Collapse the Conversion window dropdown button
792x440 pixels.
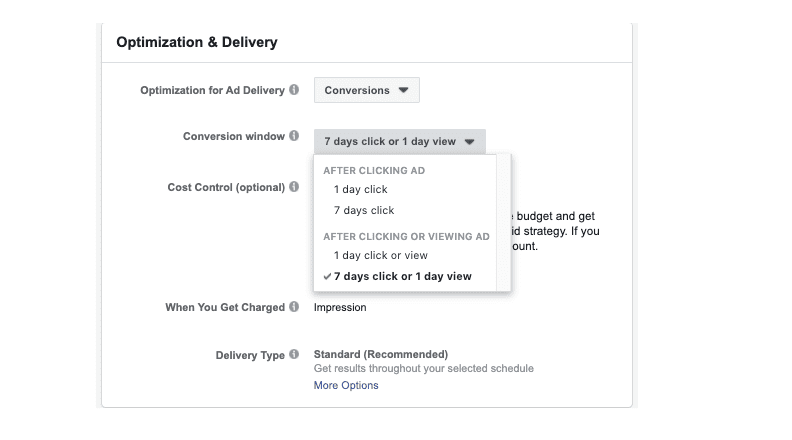[399, 141]
